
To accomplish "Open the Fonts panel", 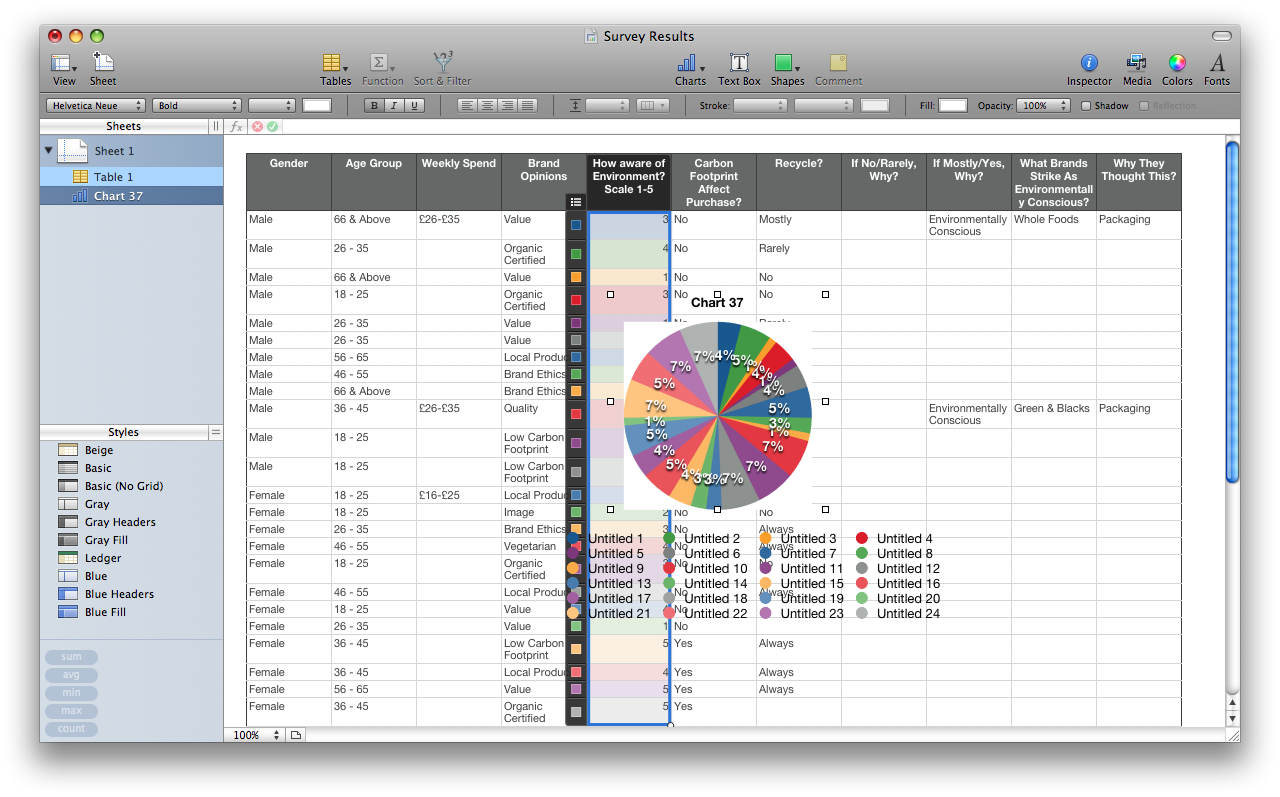I will tap(1217, 69).
